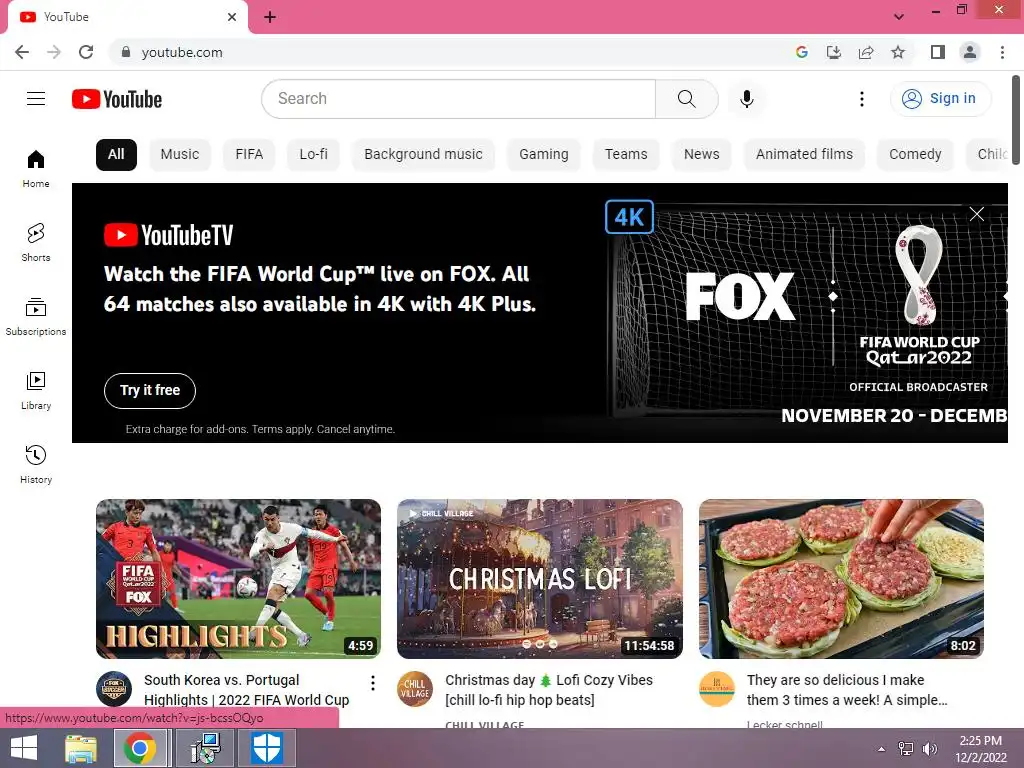Select the News filter chip
This screenshot has width=1024, height=768.
[701, 155]
